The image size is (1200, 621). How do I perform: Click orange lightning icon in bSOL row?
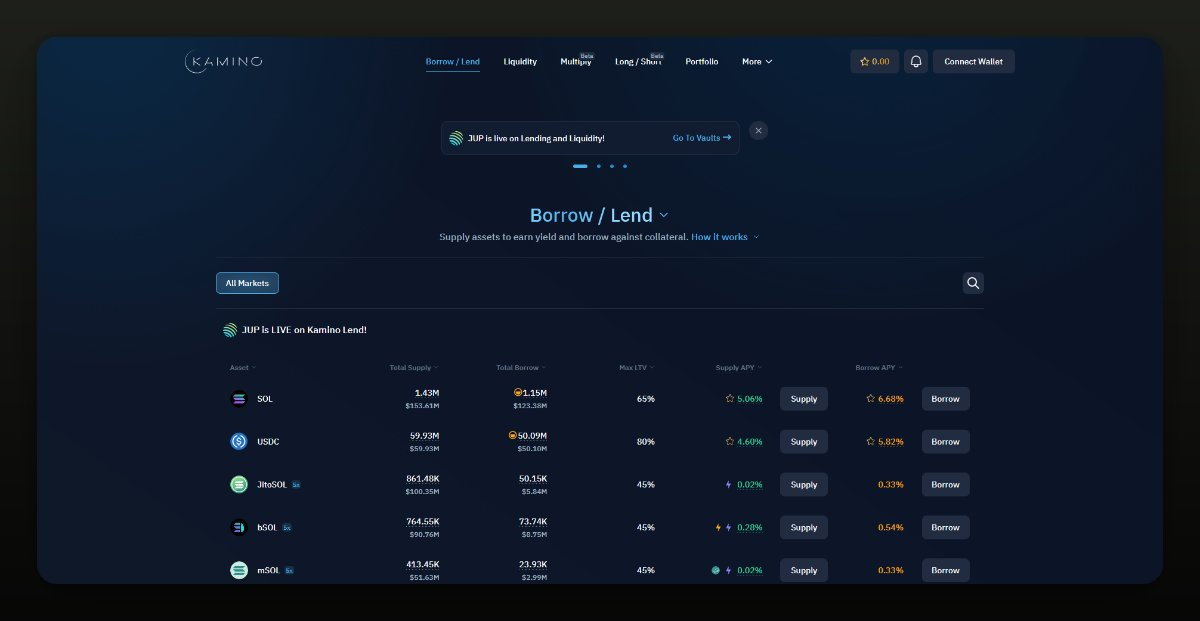(718, 527)
